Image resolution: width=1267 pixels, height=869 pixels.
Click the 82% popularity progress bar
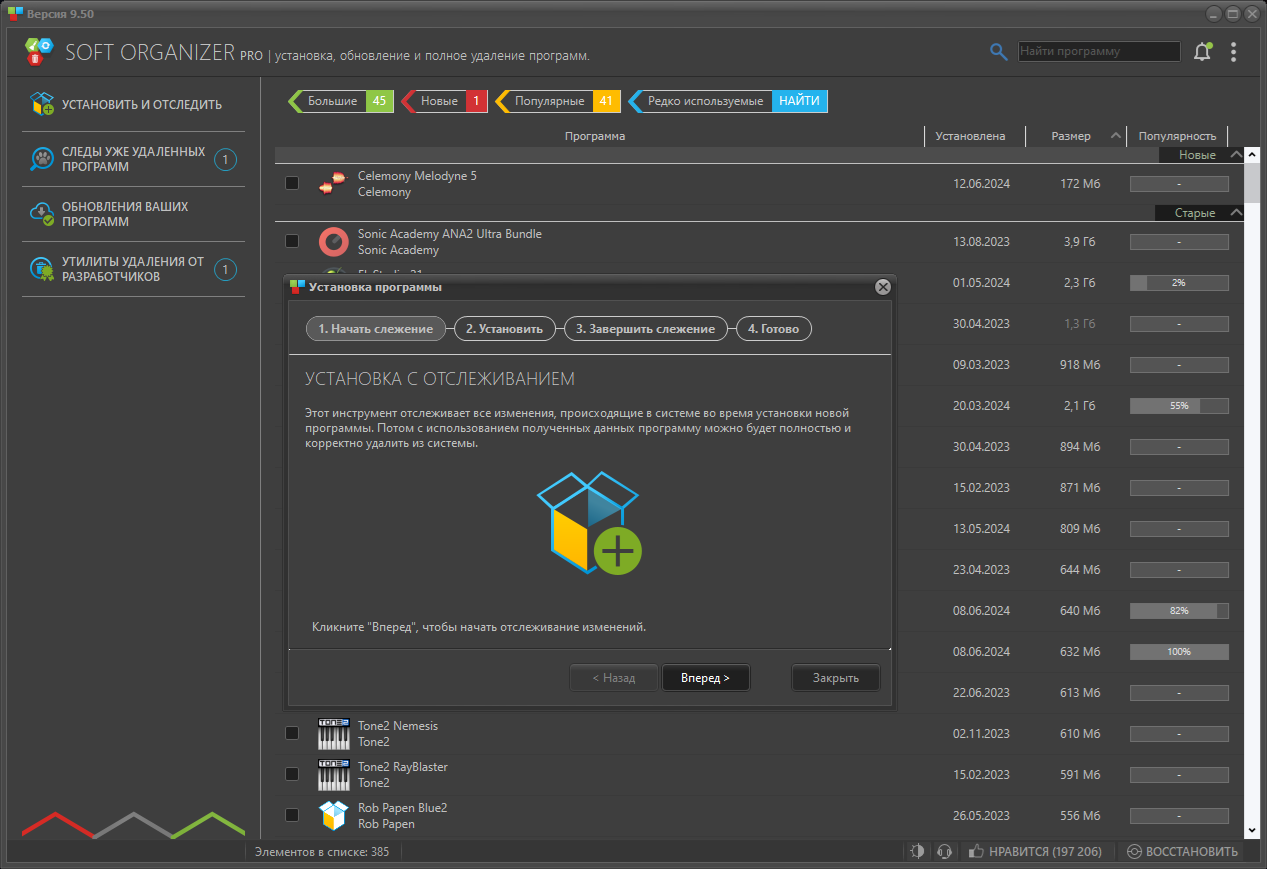coord(1179,611)
